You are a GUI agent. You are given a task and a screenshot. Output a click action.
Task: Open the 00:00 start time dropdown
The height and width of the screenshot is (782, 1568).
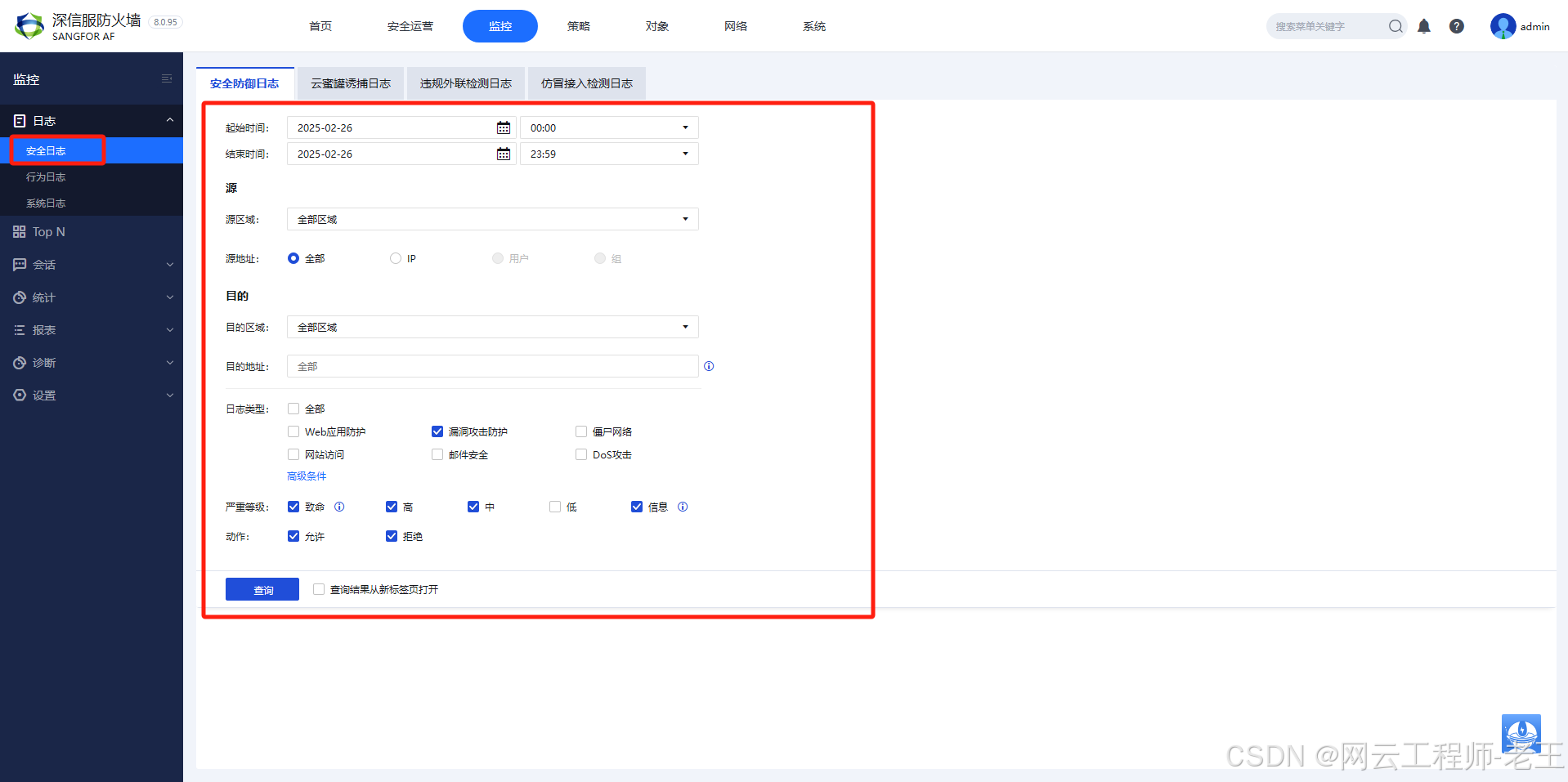609,127
